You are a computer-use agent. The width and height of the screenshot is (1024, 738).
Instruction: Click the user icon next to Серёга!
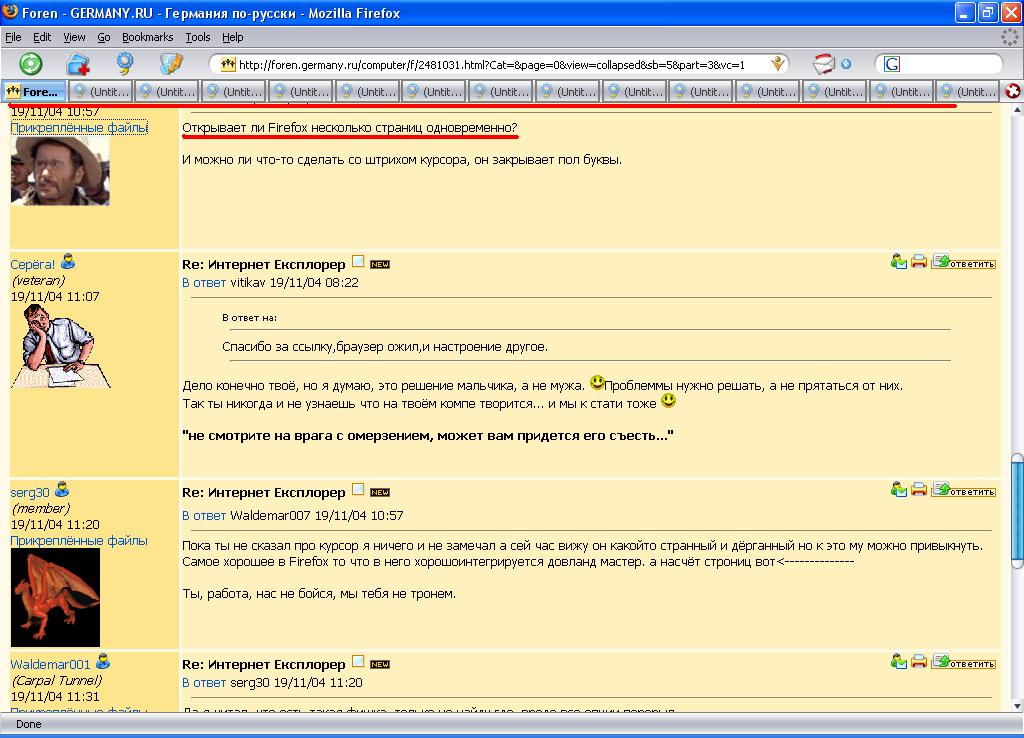point(68,262)
